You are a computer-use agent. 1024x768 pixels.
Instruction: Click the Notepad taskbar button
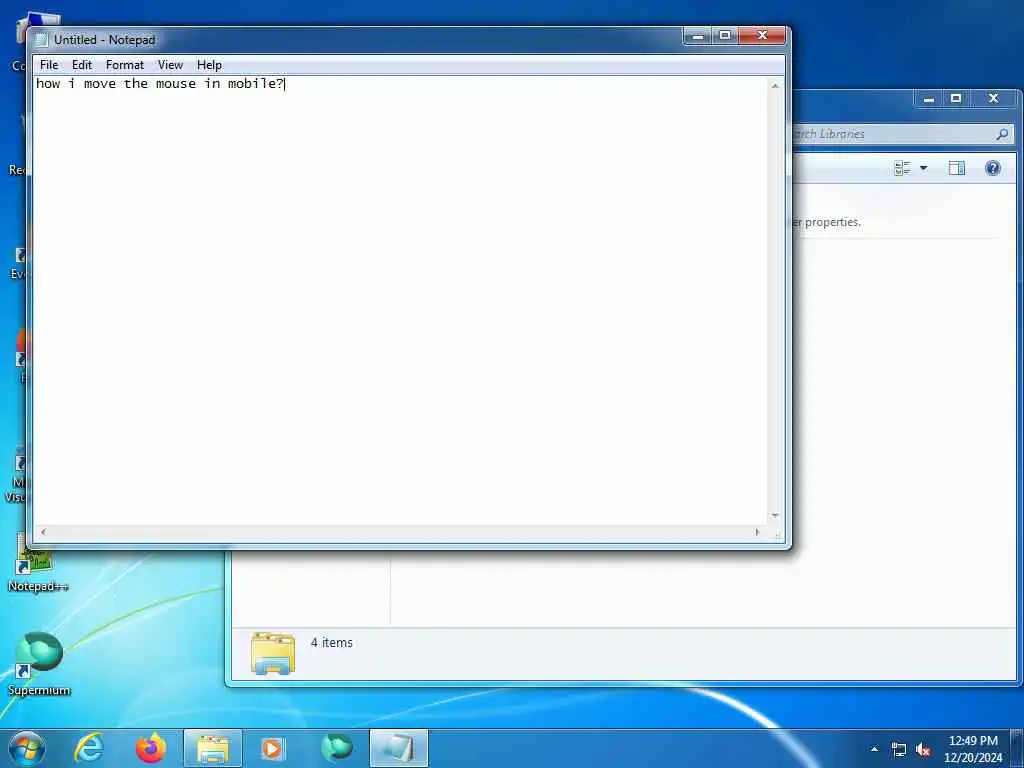point(399,748)
